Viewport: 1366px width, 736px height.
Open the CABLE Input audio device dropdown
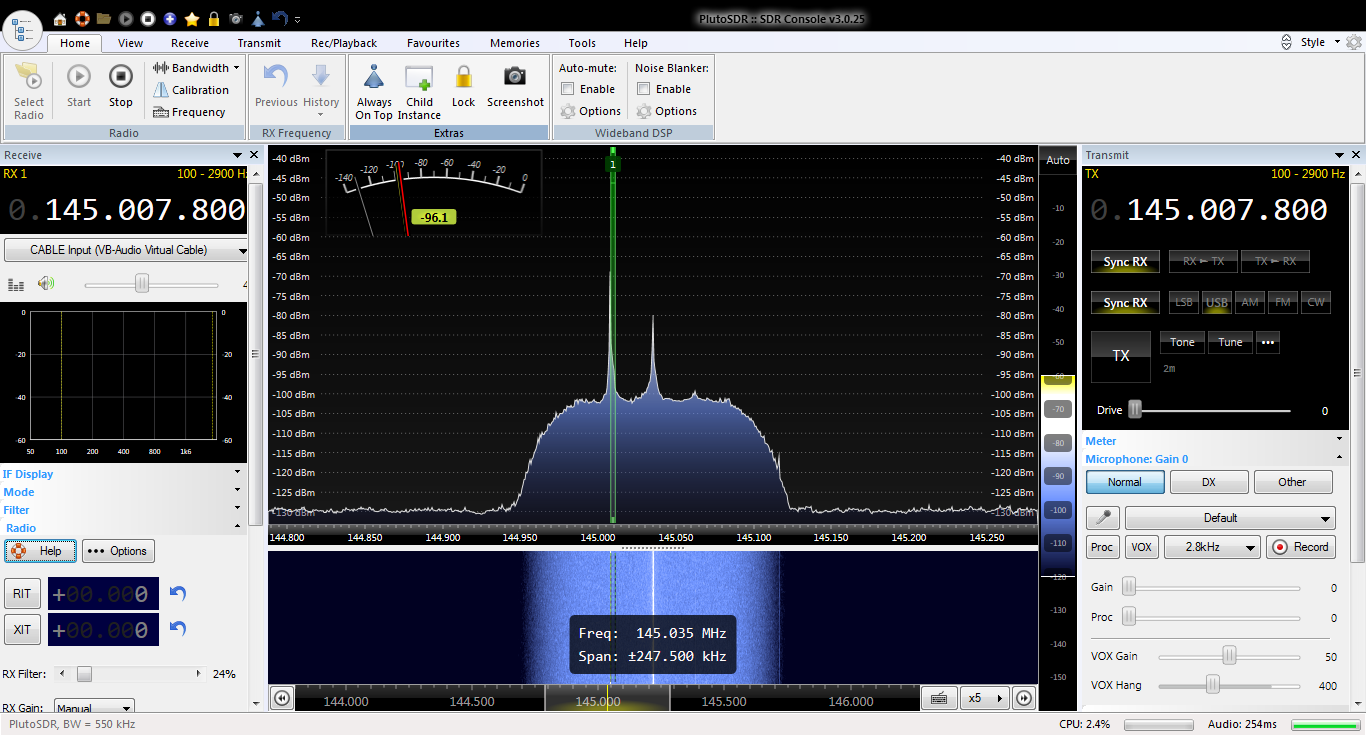(126, 250)
